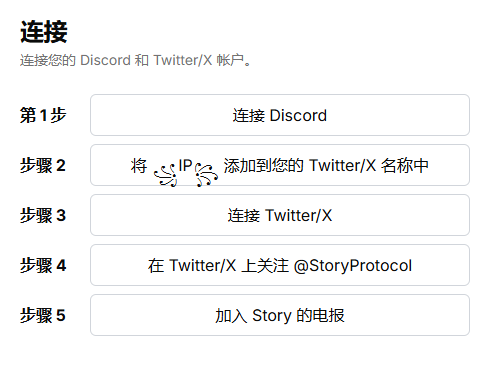Click the 连接 Twitter/X button
Screen dimensions: 490x368
coord(280,215)
